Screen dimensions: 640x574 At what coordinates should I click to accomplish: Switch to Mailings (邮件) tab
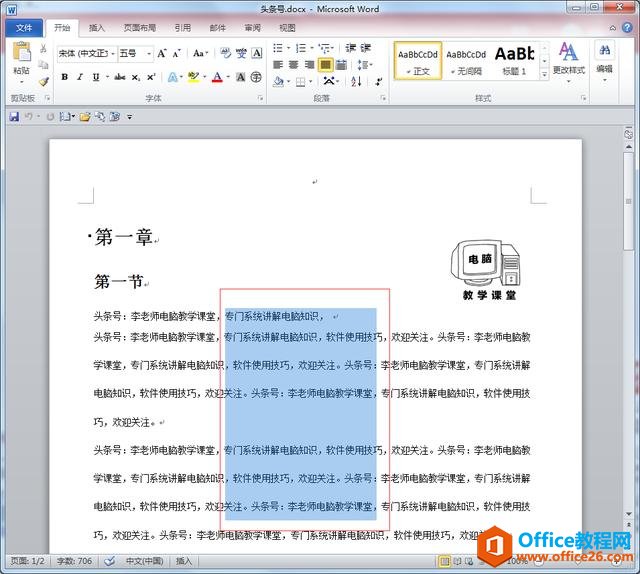pos(217,28)
